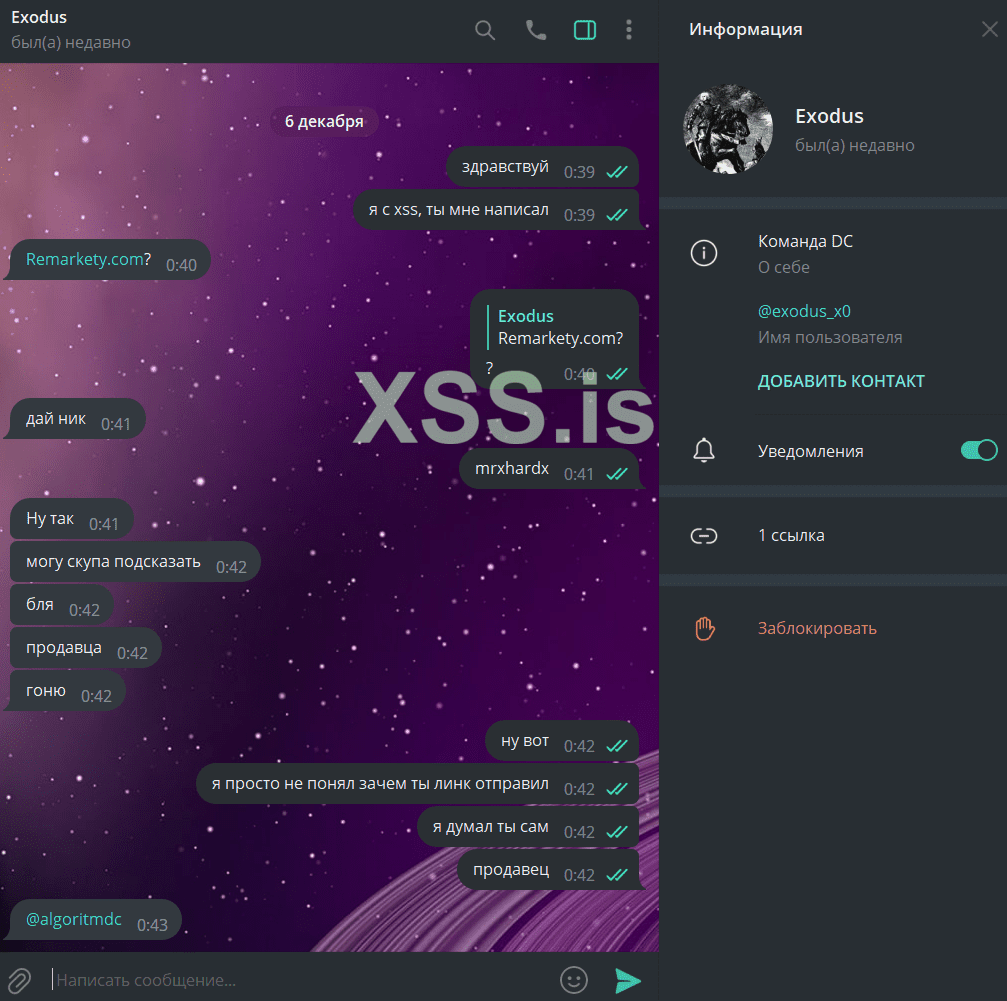Open the emoji smiley picker
Image resolution: width=1007 pixels, height=1001 pixels.
[574, 980]
